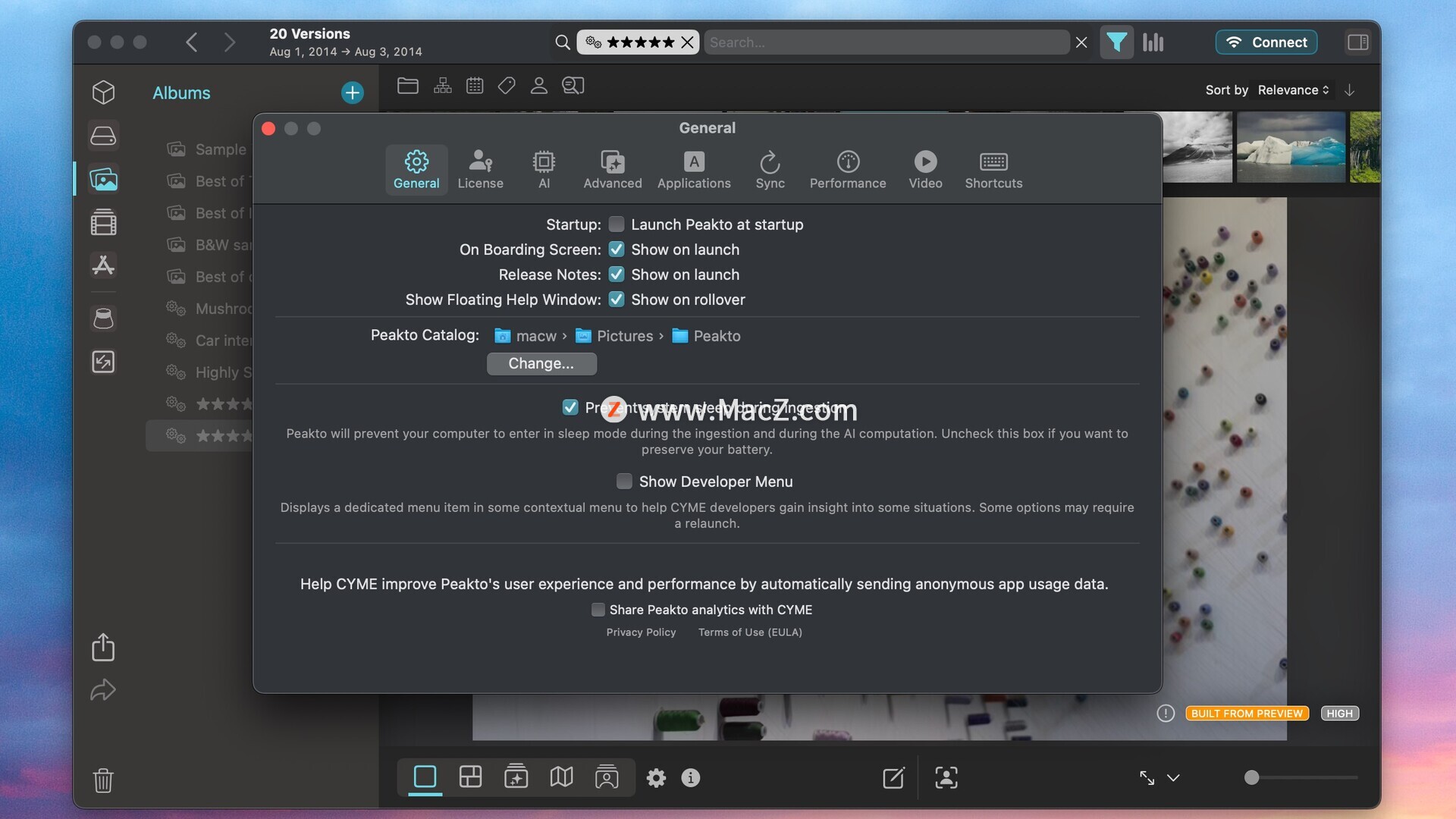This screenshot has height=819, width=1456.
Task: Click the Change... catalog button
Action: coord(541,364)
